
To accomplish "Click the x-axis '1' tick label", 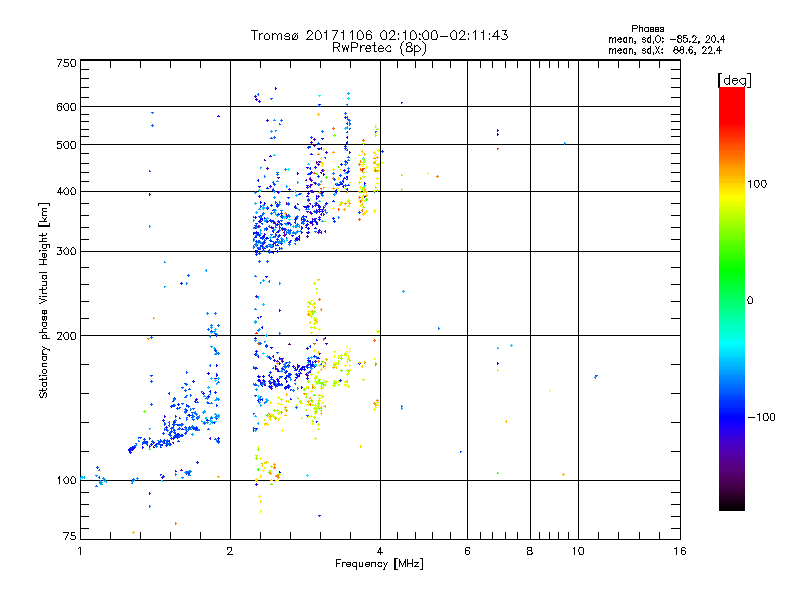I will point(80,551).
